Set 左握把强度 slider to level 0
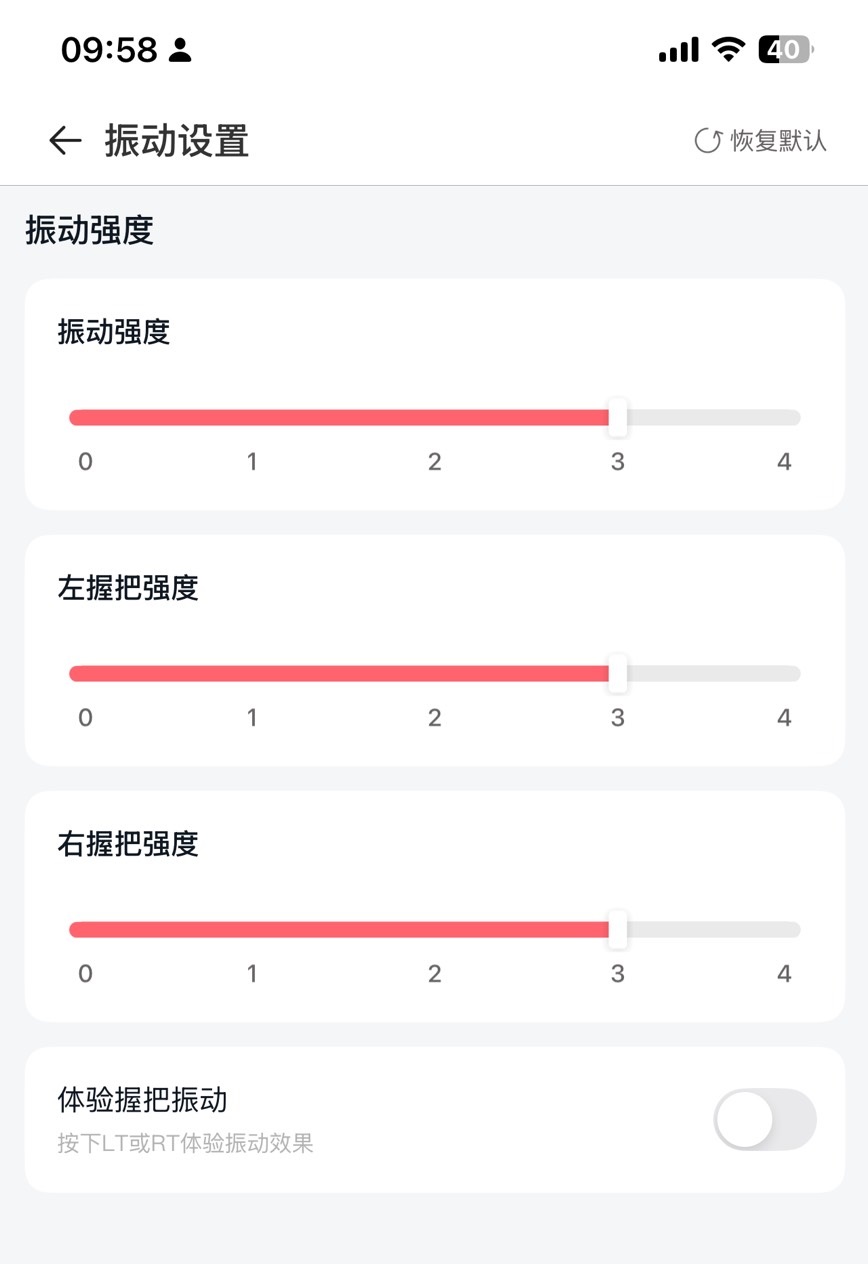 point(84,674)
